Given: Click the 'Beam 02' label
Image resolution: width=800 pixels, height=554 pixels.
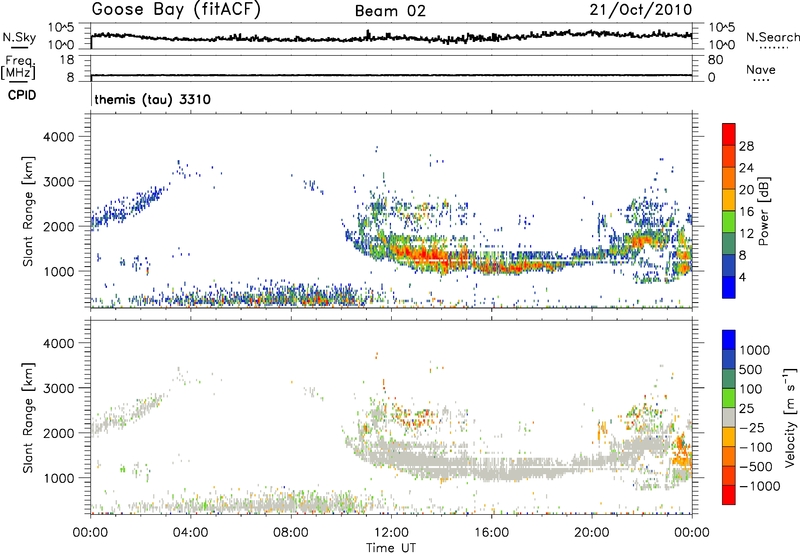Looking at the screenshot, I should (x=390, y=11).
